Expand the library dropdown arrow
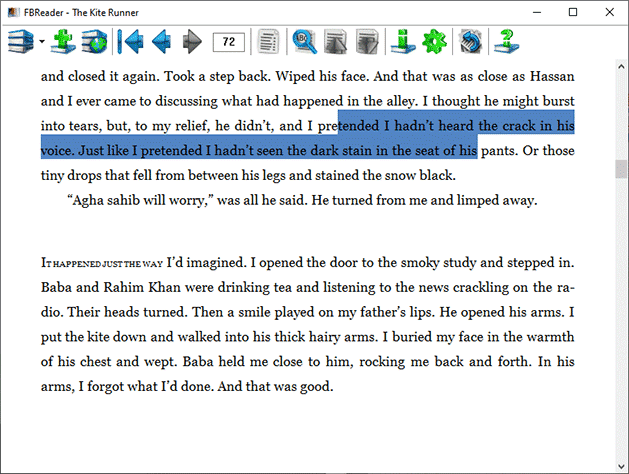 click(42, 41)
